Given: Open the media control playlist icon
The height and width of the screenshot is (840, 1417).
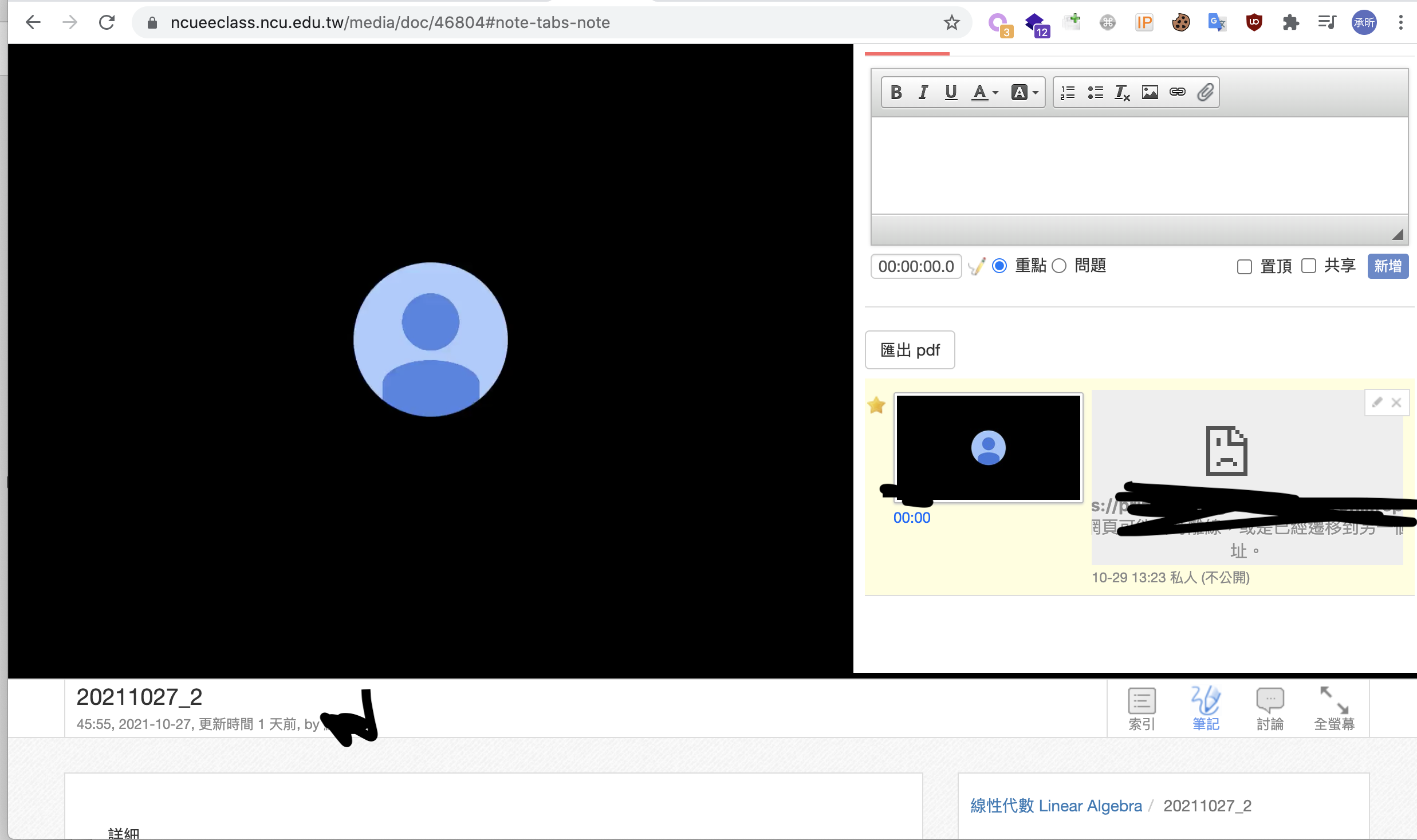Looking at the screenshot, I should (1327, 22).
